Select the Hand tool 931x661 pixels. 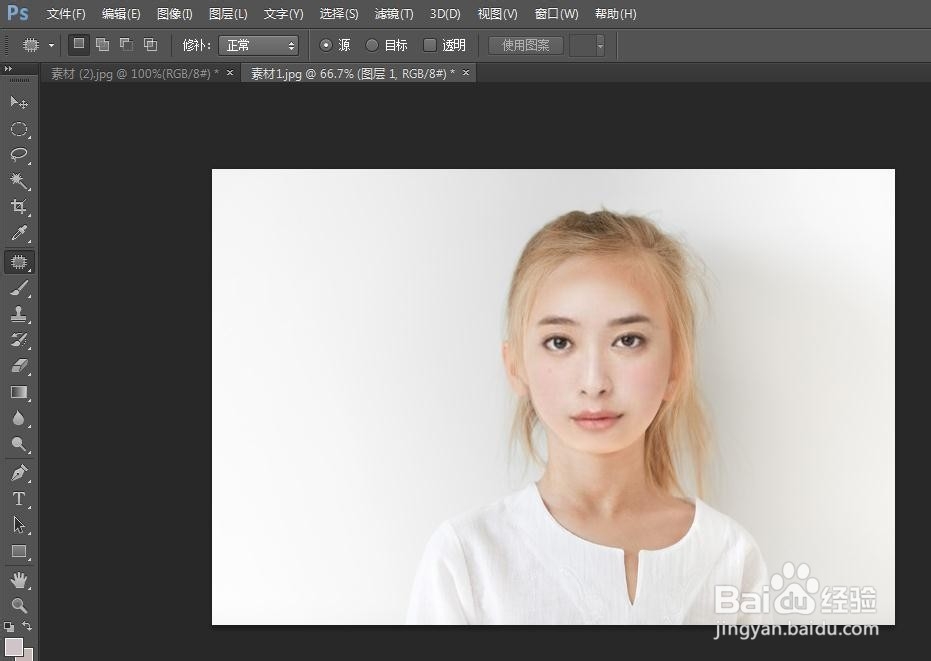point(19,580)
